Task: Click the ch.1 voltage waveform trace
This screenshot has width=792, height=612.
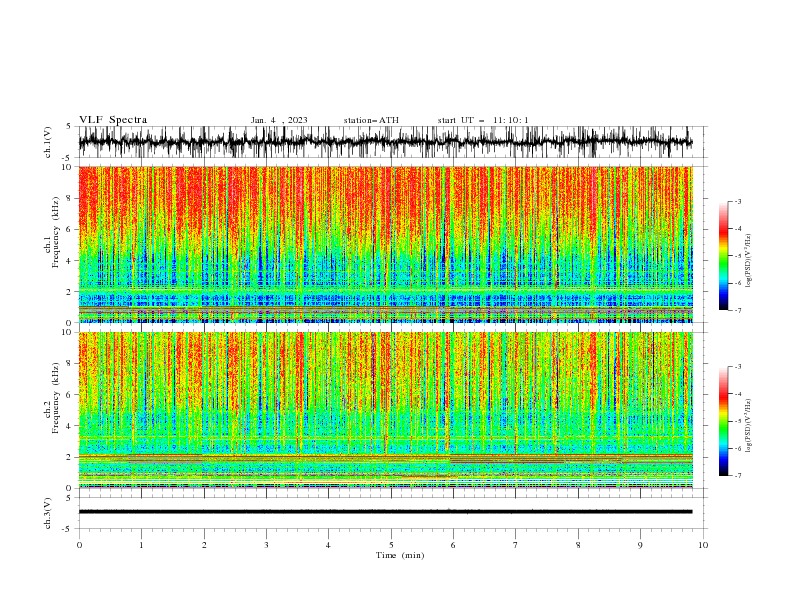Action: coord(385,142)
